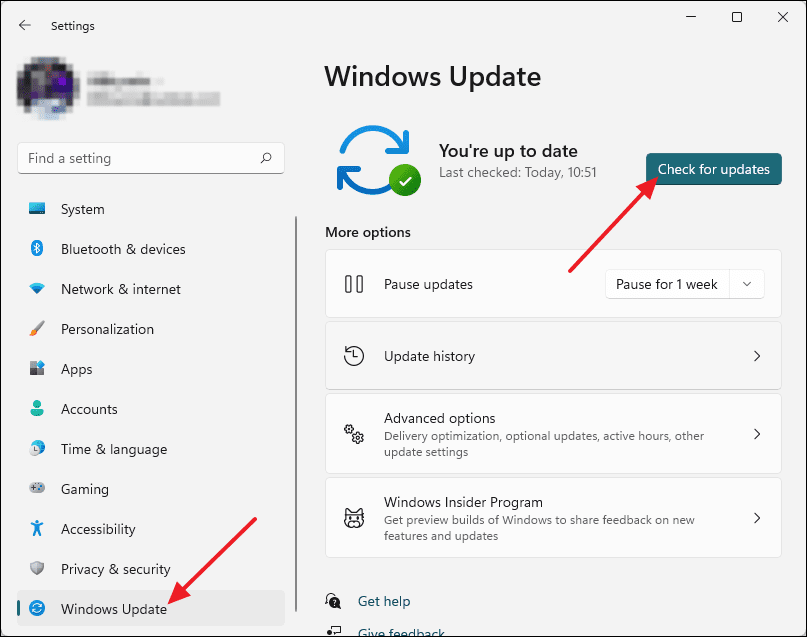Click the Network & internet globe icon
The width and height of the screenshot is (807, 637).
(x=38, y=289)
